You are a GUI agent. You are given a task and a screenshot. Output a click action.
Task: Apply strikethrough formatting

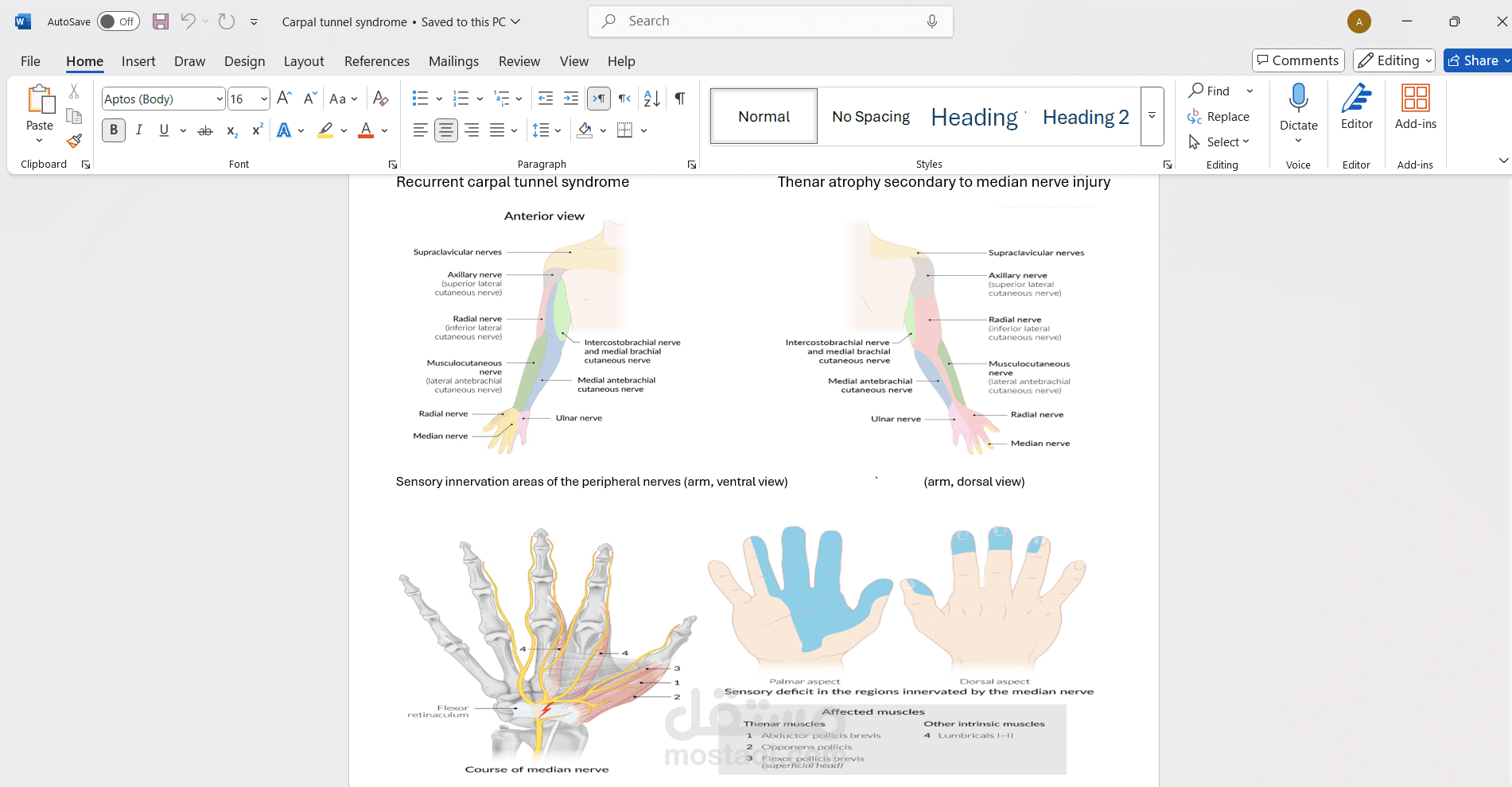(x=205, y=130)
